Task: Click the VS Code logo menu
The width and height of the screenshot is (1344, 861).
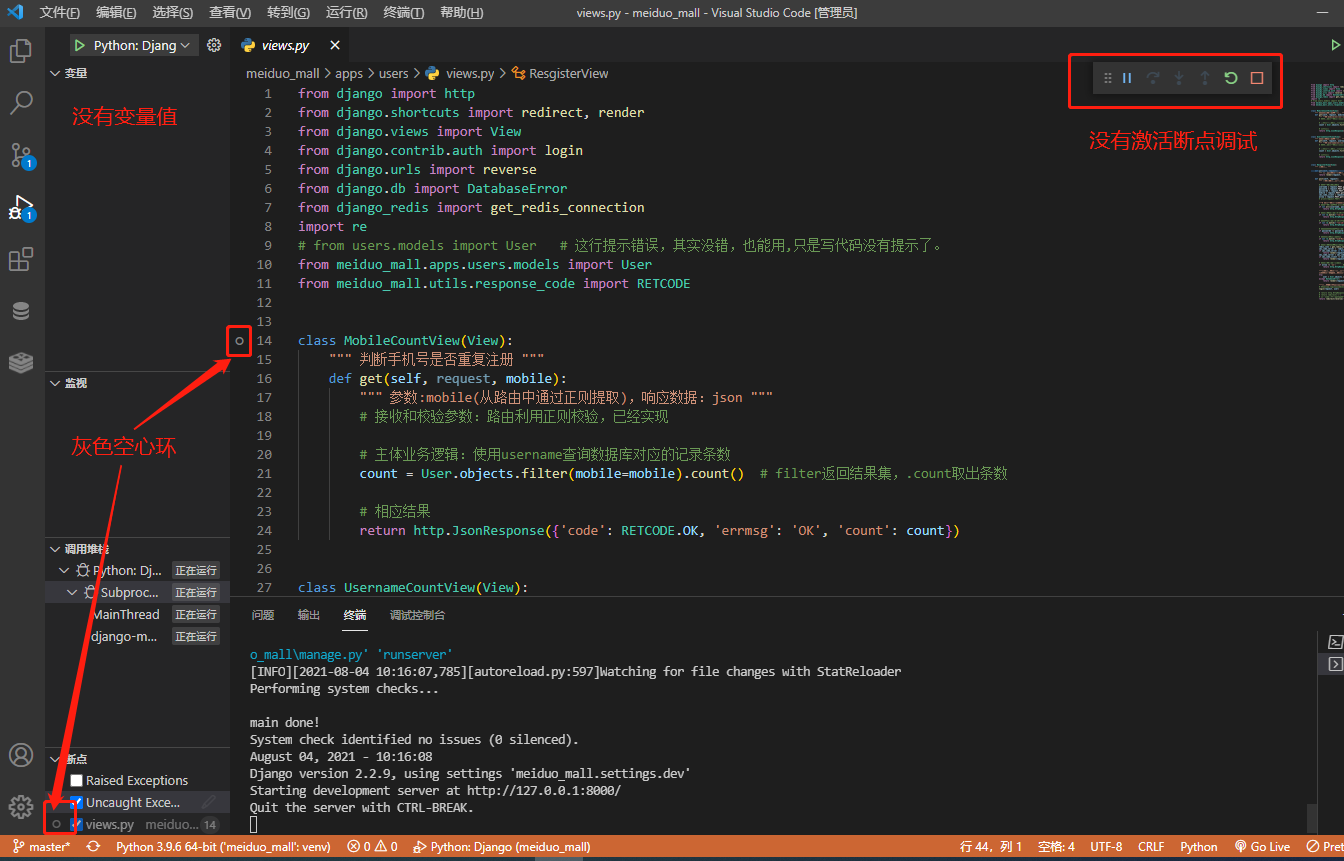Action: point(15,13)
